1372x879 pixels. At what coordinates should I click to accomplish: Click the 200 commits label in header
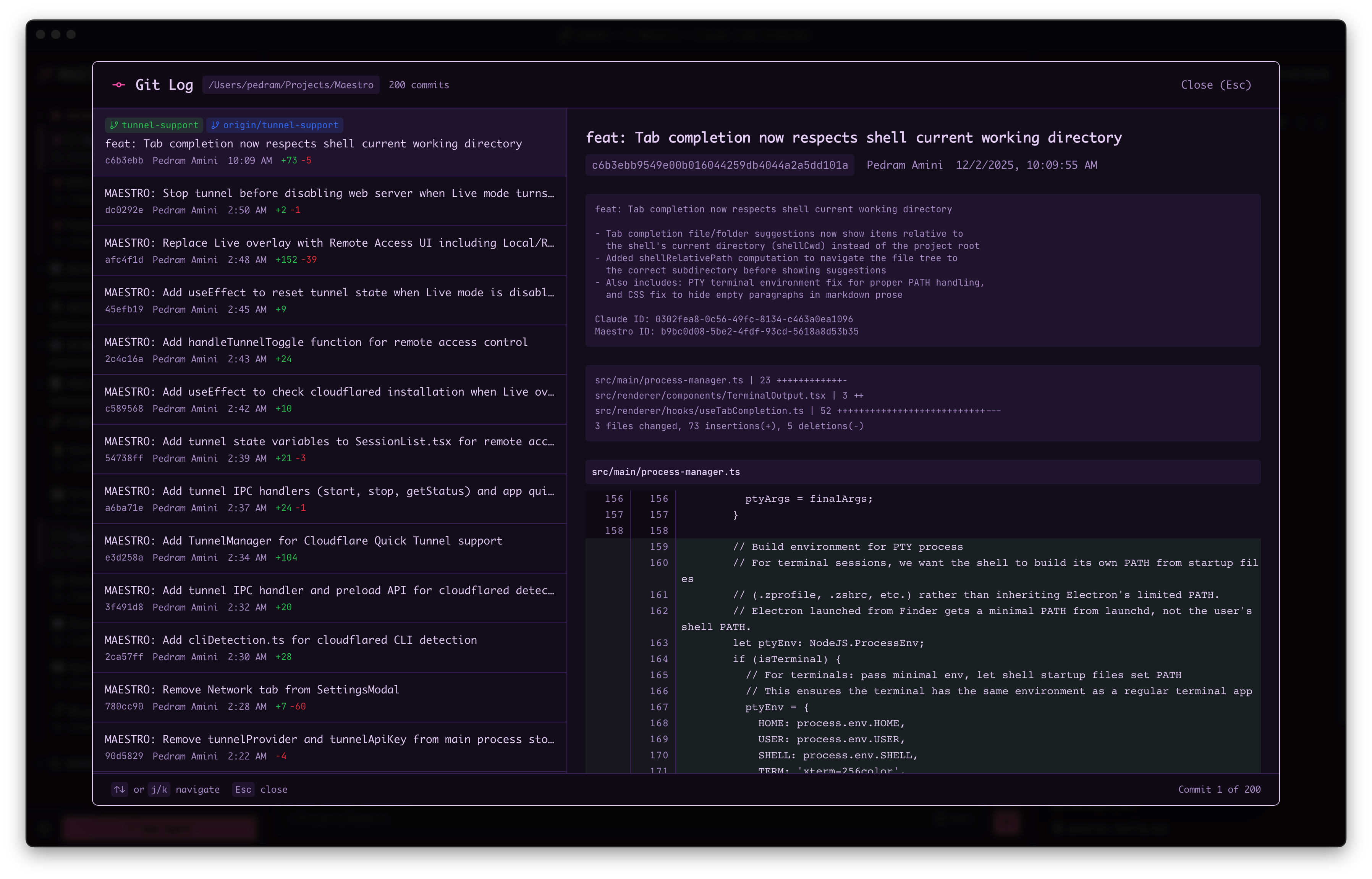tap(419, 84)
